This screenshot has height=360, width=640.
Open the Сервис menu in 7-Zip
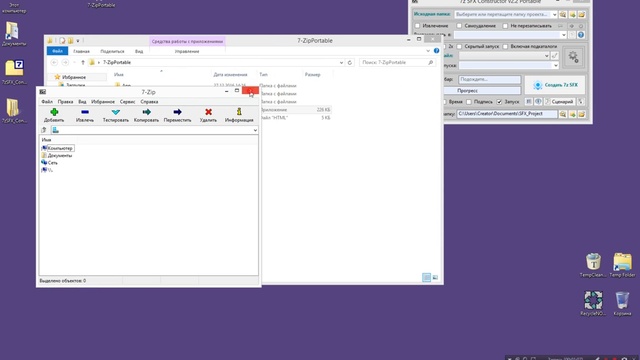pyautogui.click(x=127, y=102)
